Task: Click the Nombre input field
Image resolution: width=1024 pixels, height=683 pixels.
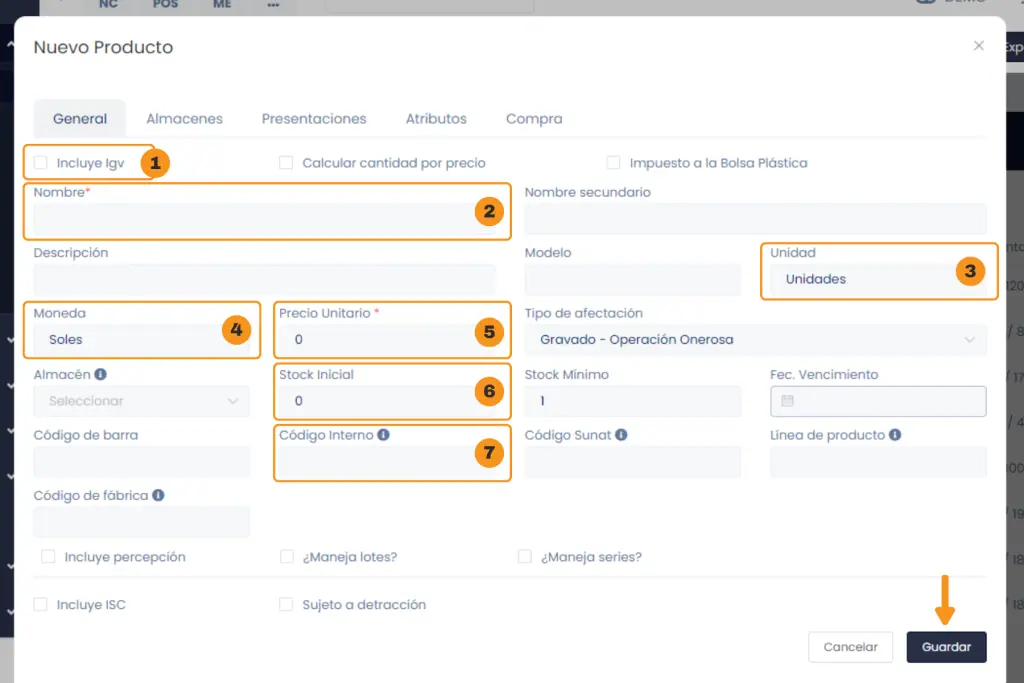Action: pyautogui.click(x=264, y=219)
